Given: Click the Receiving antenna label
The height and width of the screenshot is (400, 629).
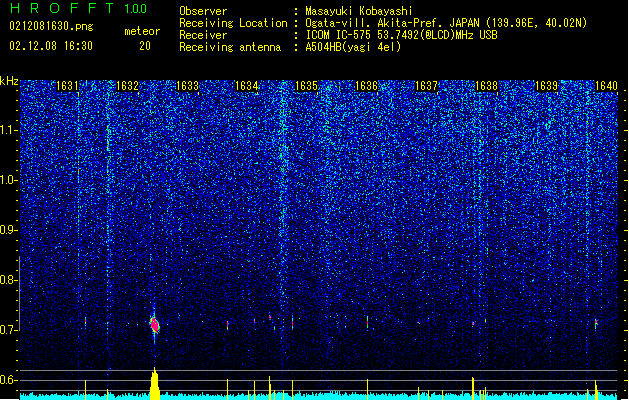Looking at the screenshot, I should 230,47.
